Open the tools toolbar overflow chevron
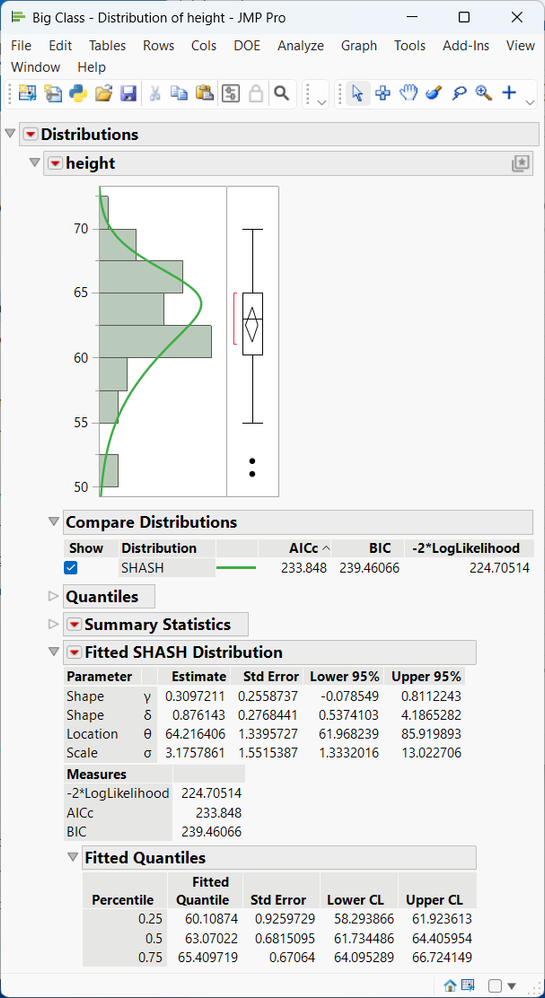545x998 pixels. [530, 102]
